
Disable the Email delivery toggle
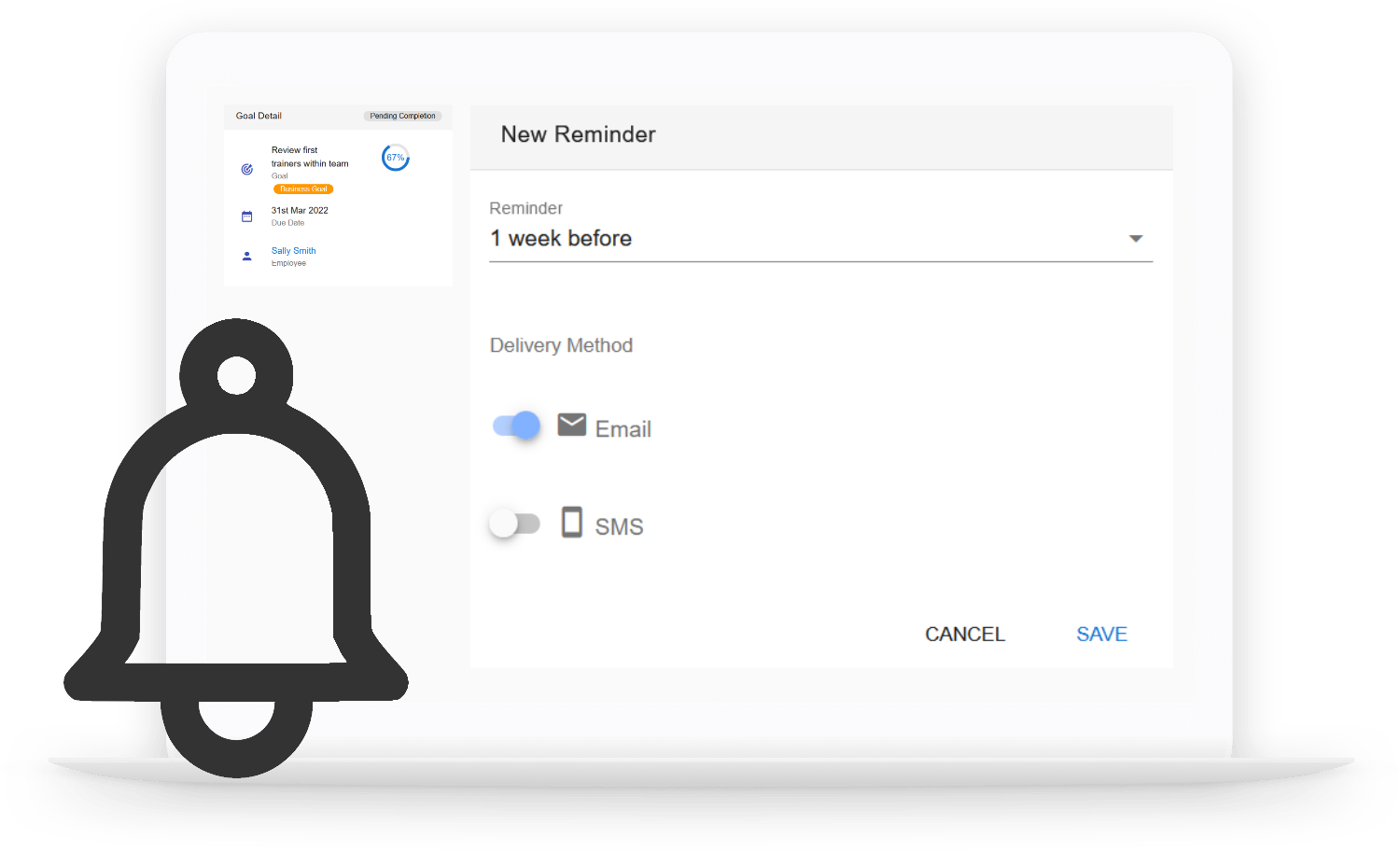pos(516,426)
